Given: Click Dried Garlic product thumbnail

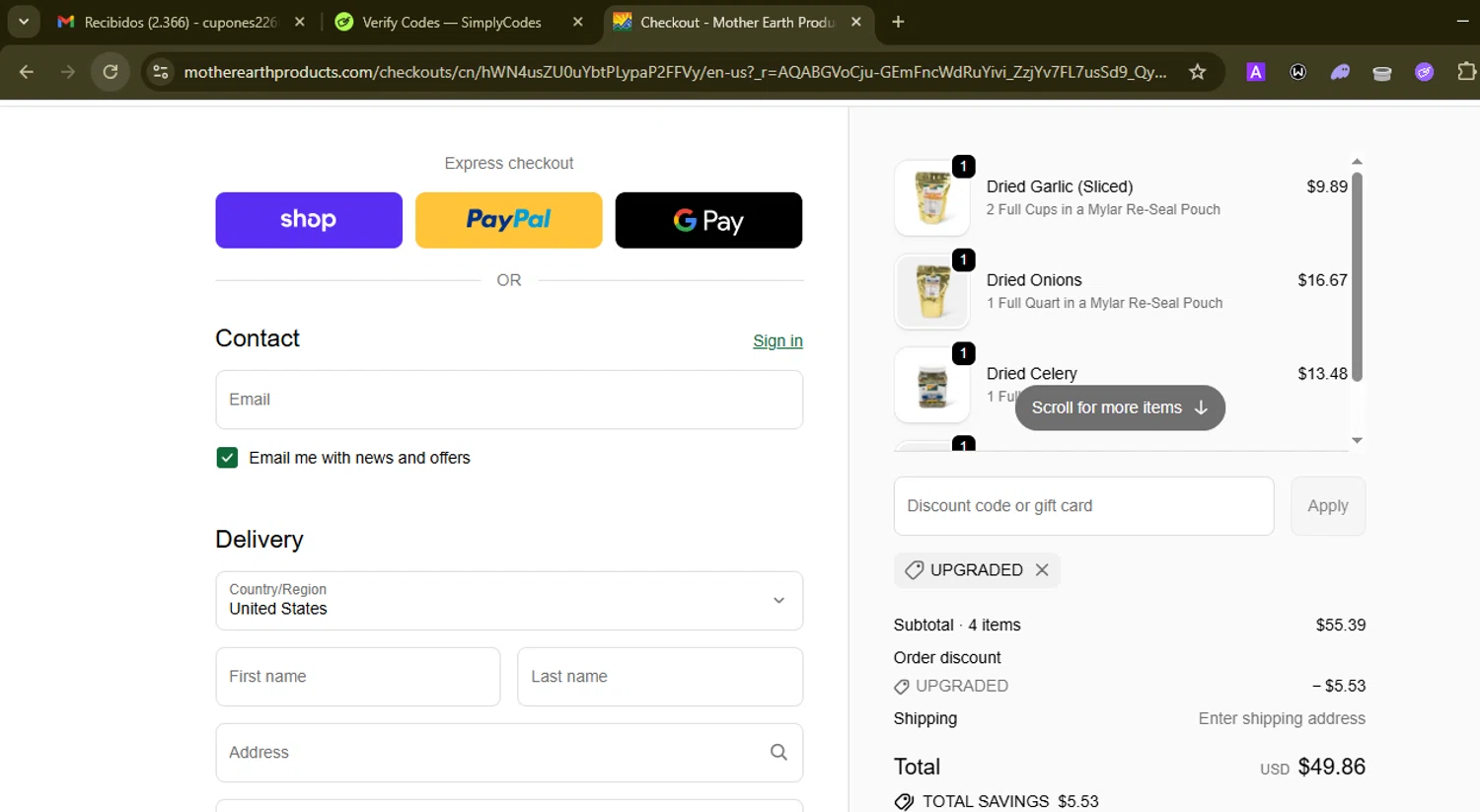Looking at the screenshot, I should 932,197.
